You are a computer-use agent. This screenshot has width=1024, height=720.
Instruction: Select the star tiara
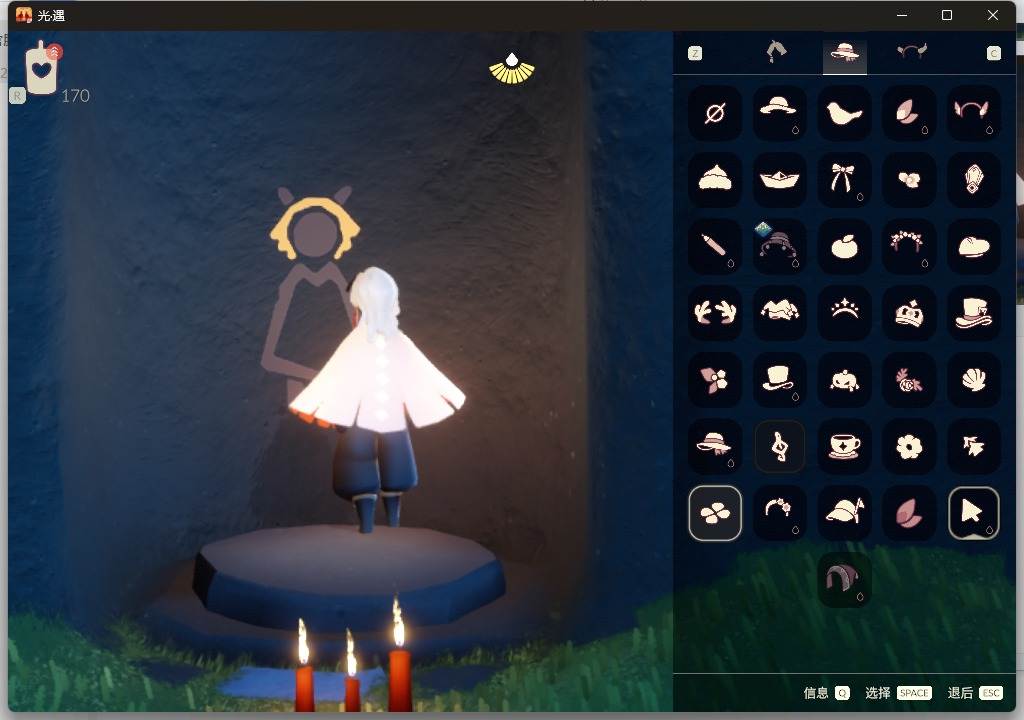point(844,313)
